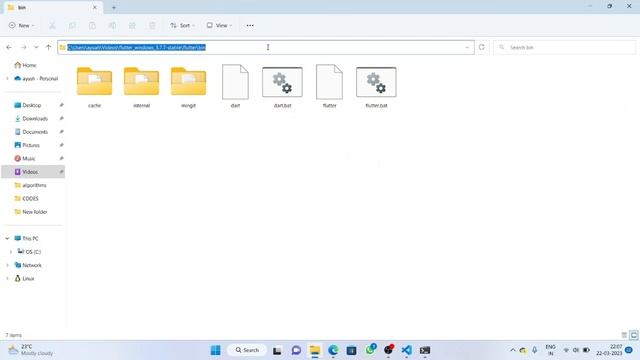This screenshot has width=640, height=360.
Task: Select This PC in navigation pane
Action: (30, 238)
